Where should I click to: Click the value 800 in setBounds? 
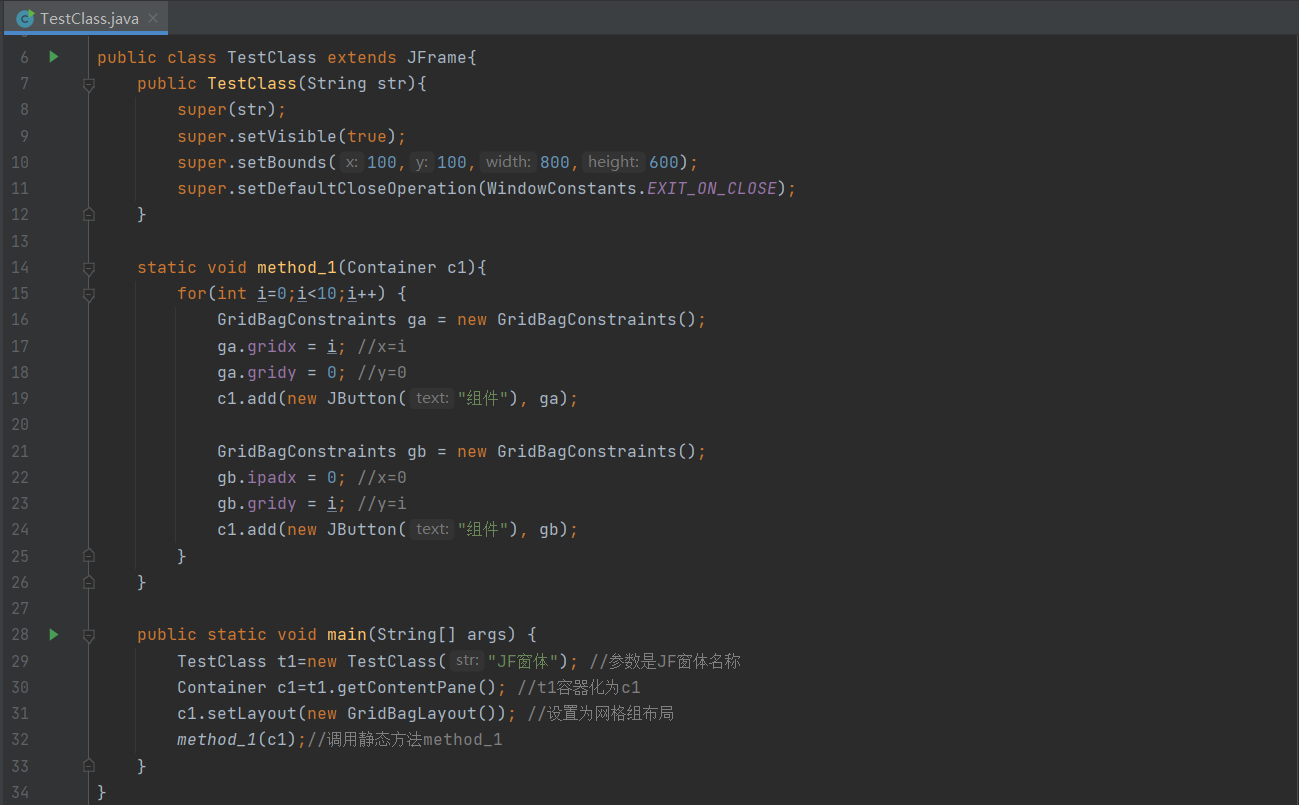click(x=554, y=162)
